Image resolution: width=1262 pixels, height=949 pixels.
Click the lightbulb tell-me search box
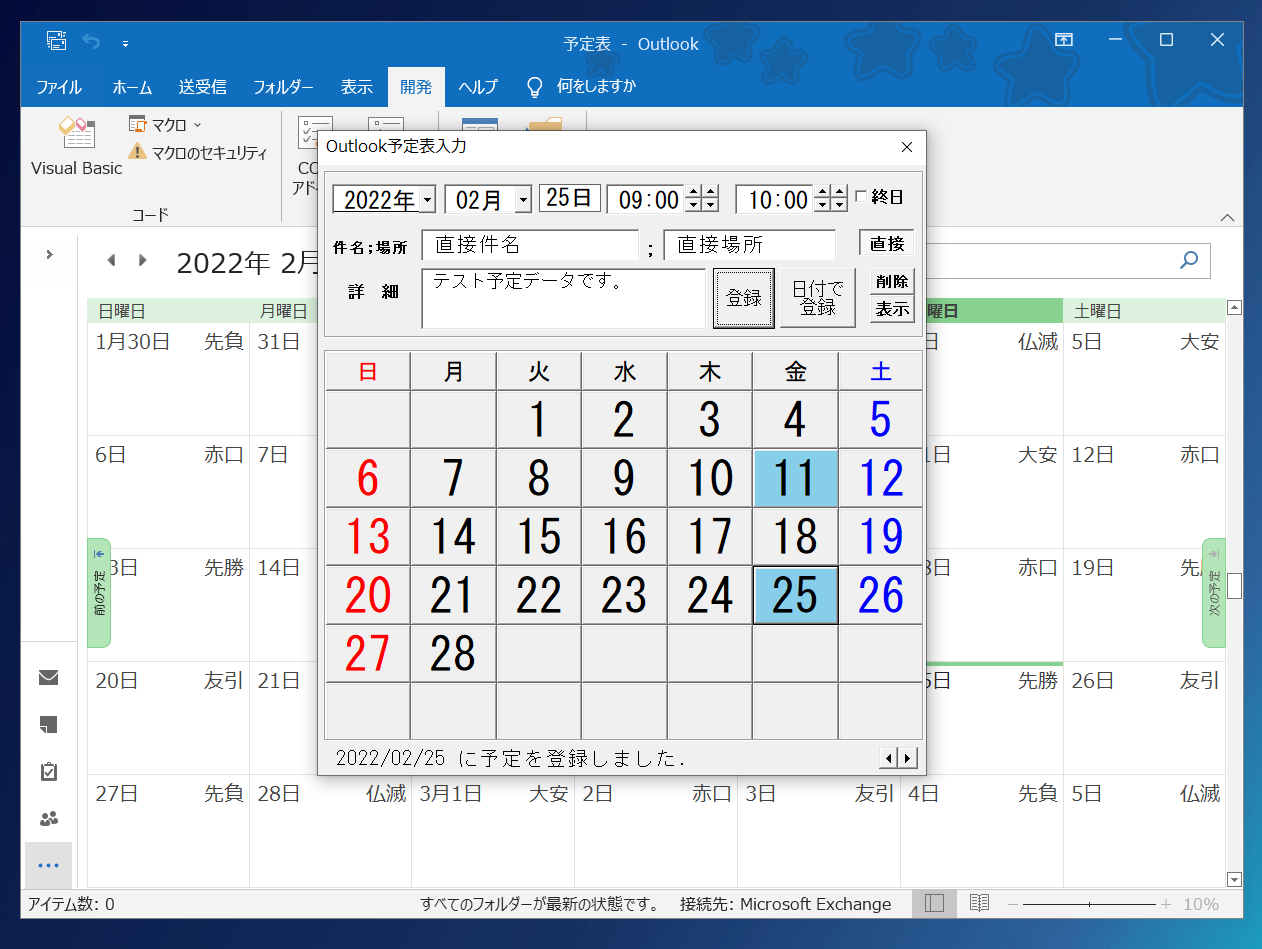pyautogui.click(x=581, y=86)
